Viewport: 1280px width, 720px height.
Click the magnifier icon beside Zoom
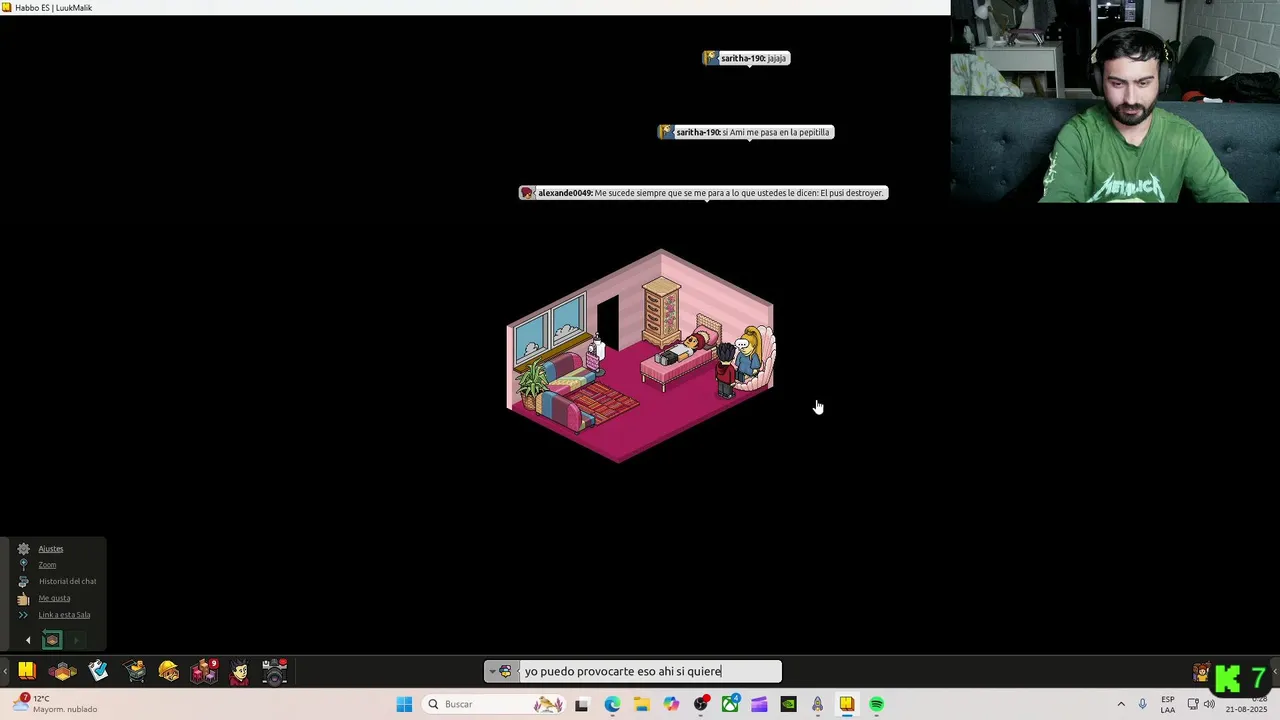23,565
